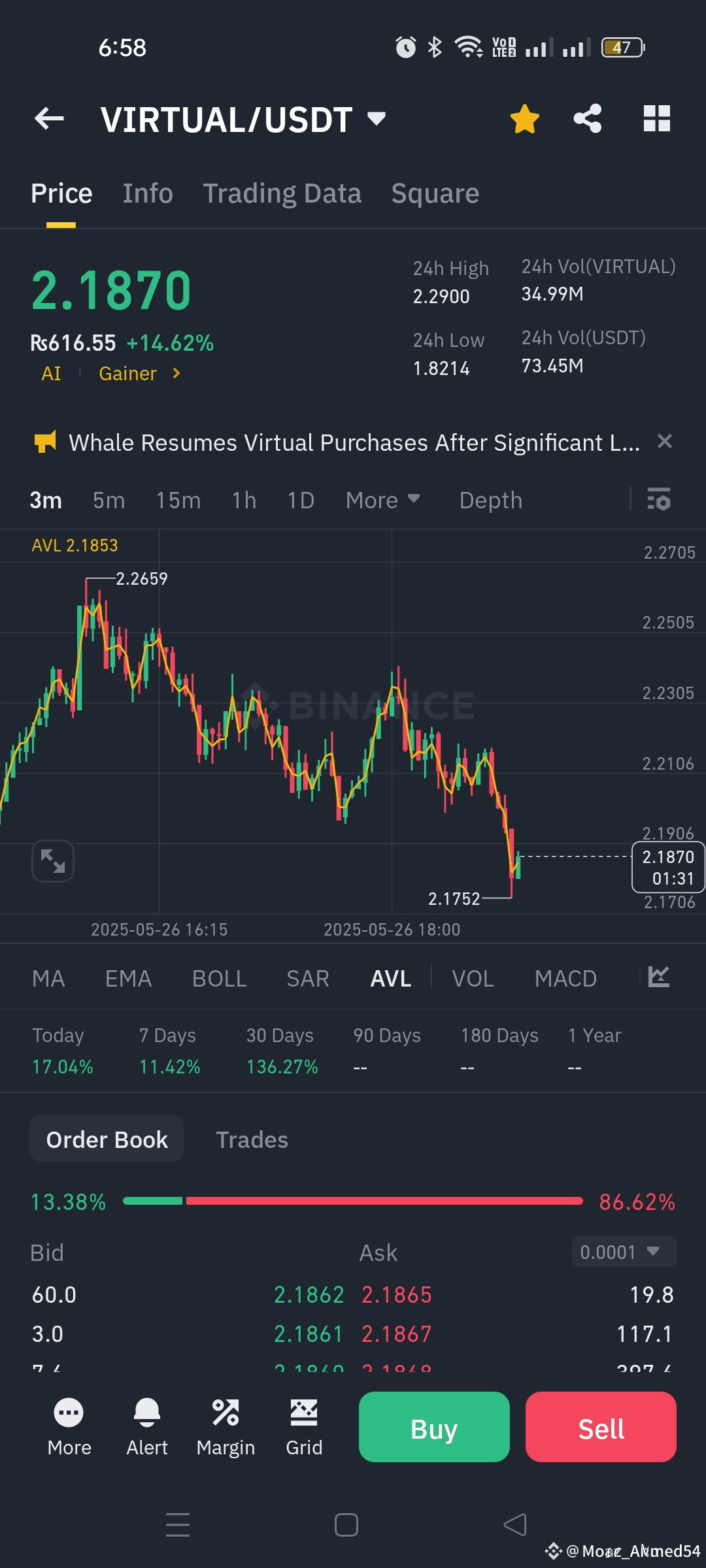706x1568 pixels.
Task: Tap the current price 2.1870 marker
Action: click(668, 868)
